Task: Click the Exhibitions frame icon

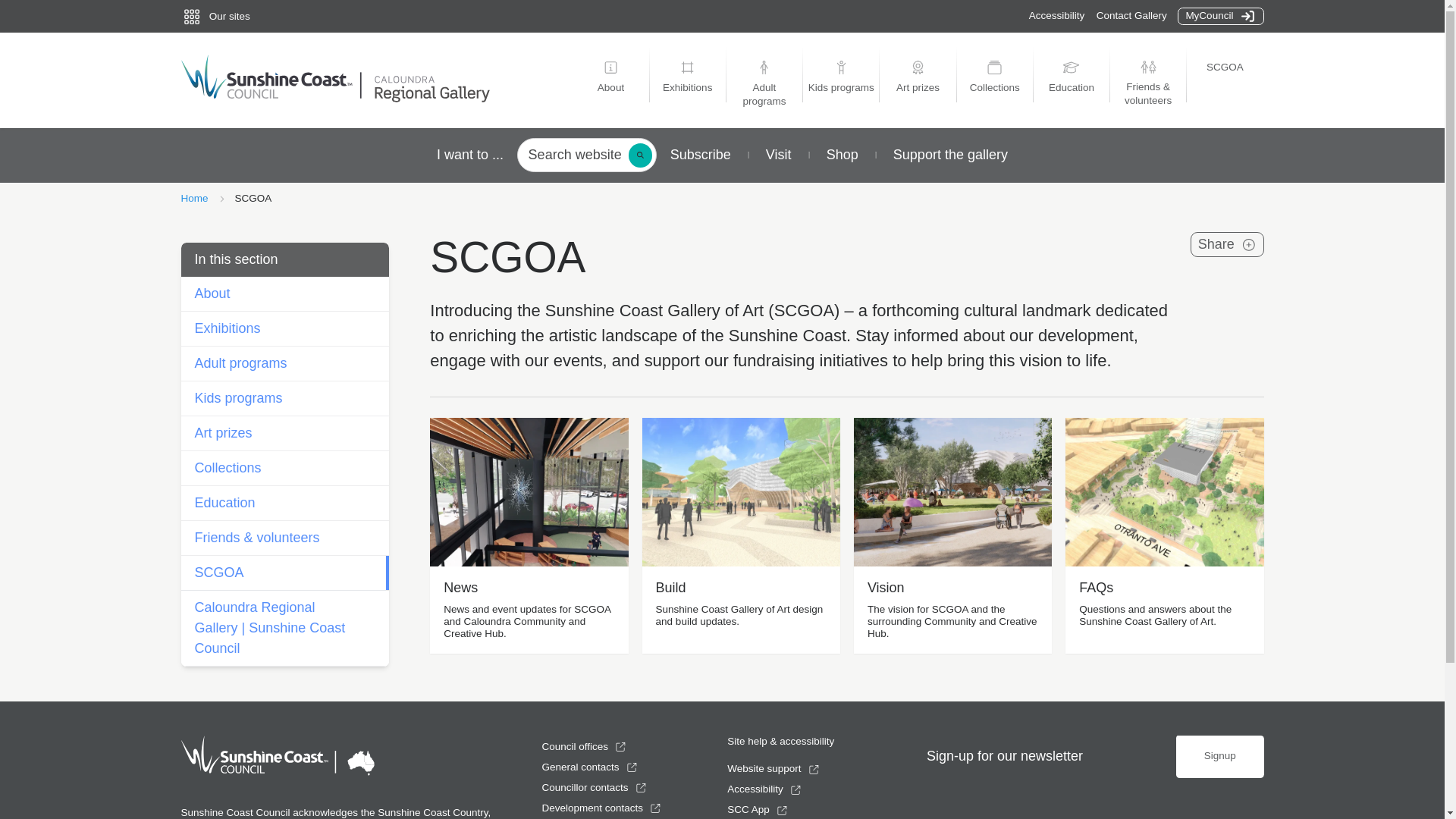Action: pyautogui.click(x=687, y=67)
